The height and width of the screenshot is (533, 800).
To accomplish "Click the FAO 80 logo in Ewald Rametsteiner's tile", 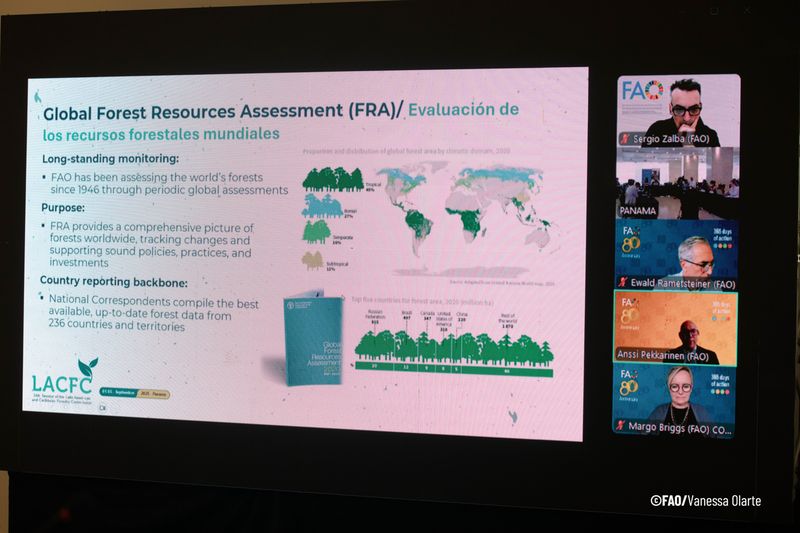I will pos(631,241).
